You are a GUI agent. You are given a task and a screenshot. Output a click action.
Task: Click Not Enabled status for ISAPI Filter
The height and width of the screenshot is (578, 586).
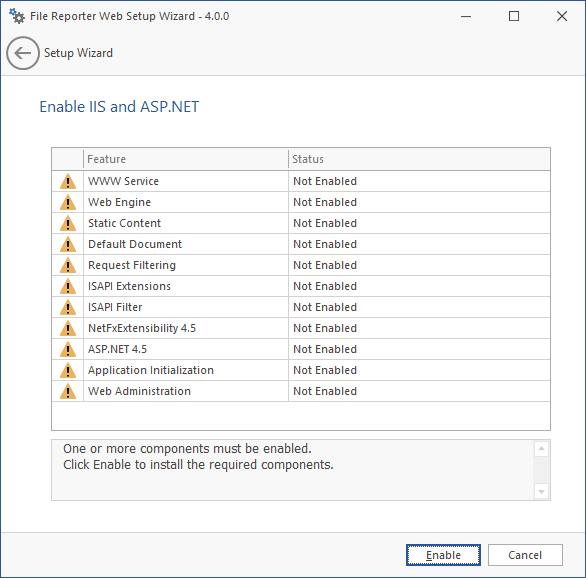325,307
